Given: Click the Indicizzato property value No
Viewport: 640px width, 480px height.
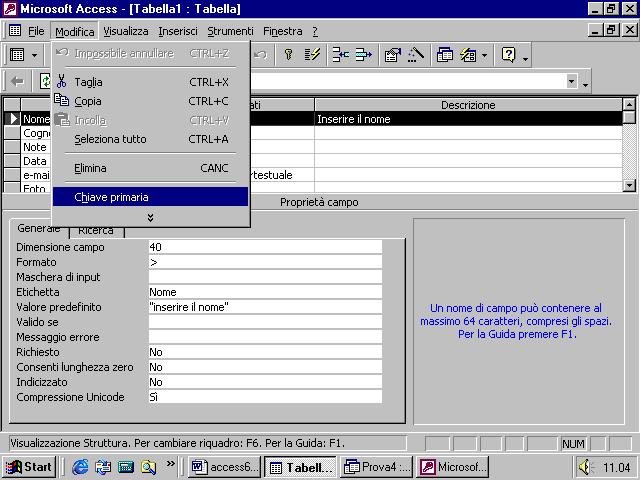Looking at the screenshot, I should [265, 382].
